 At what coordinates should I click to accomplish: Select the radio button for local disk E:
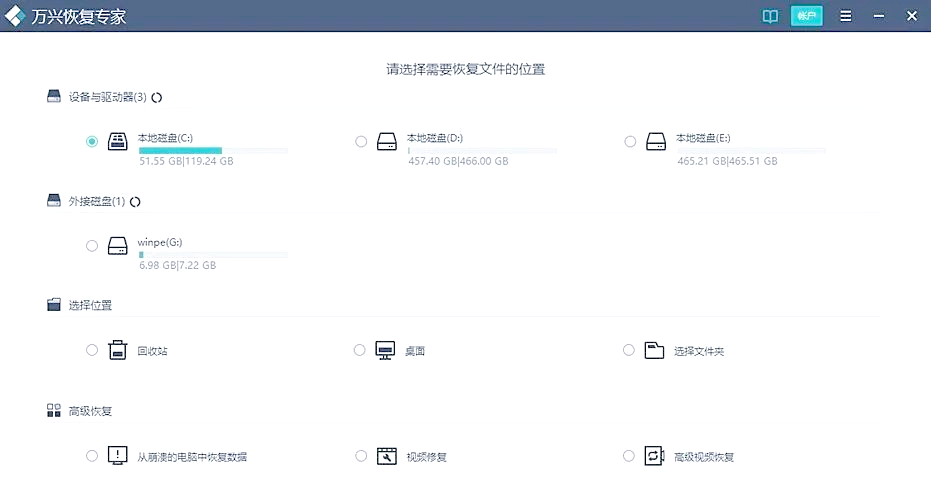(x=630, y=142)
